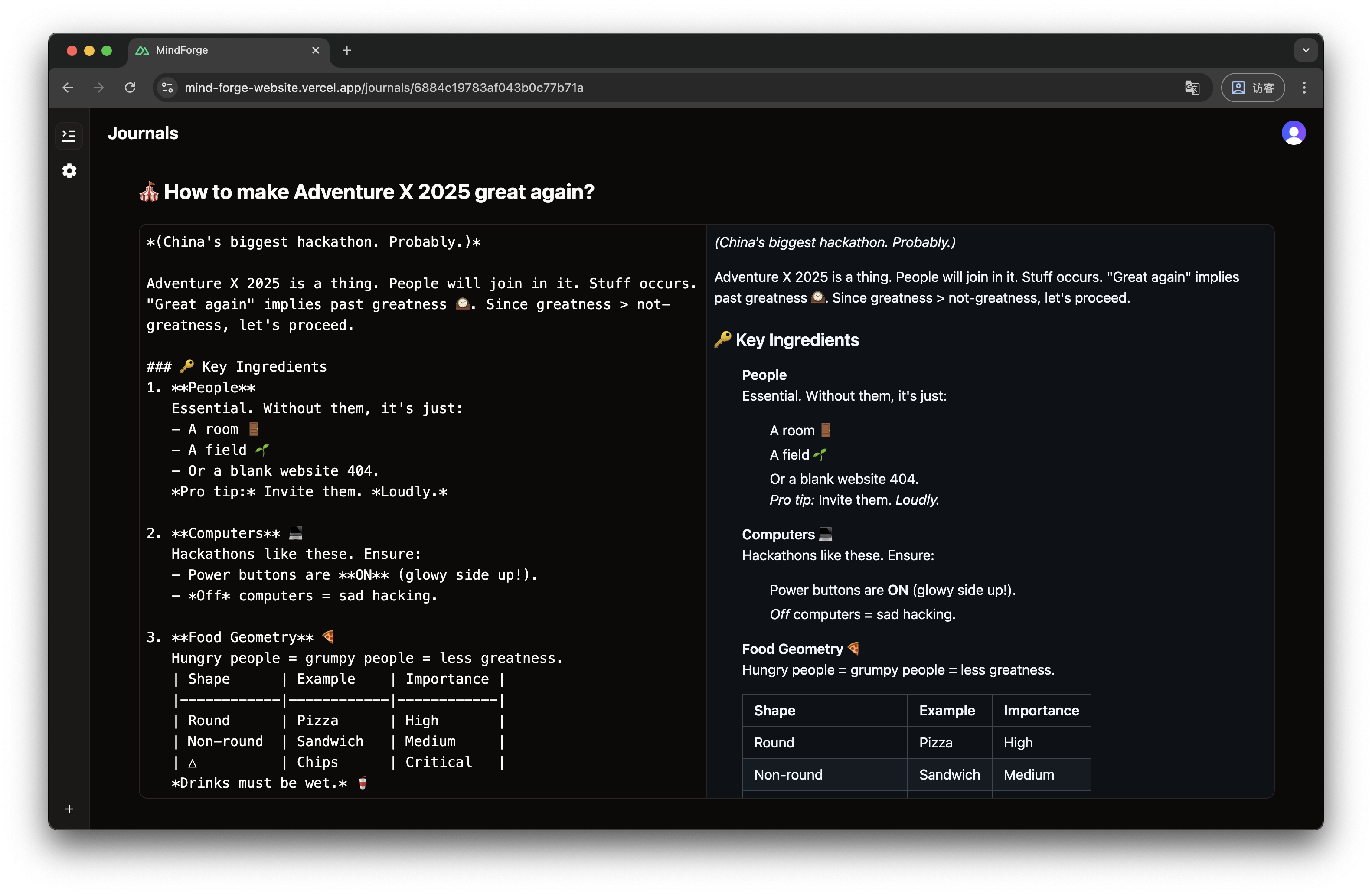Screen dimensions: 1372x894
Task: Click the translate page icon
Action: [1192, 88]
